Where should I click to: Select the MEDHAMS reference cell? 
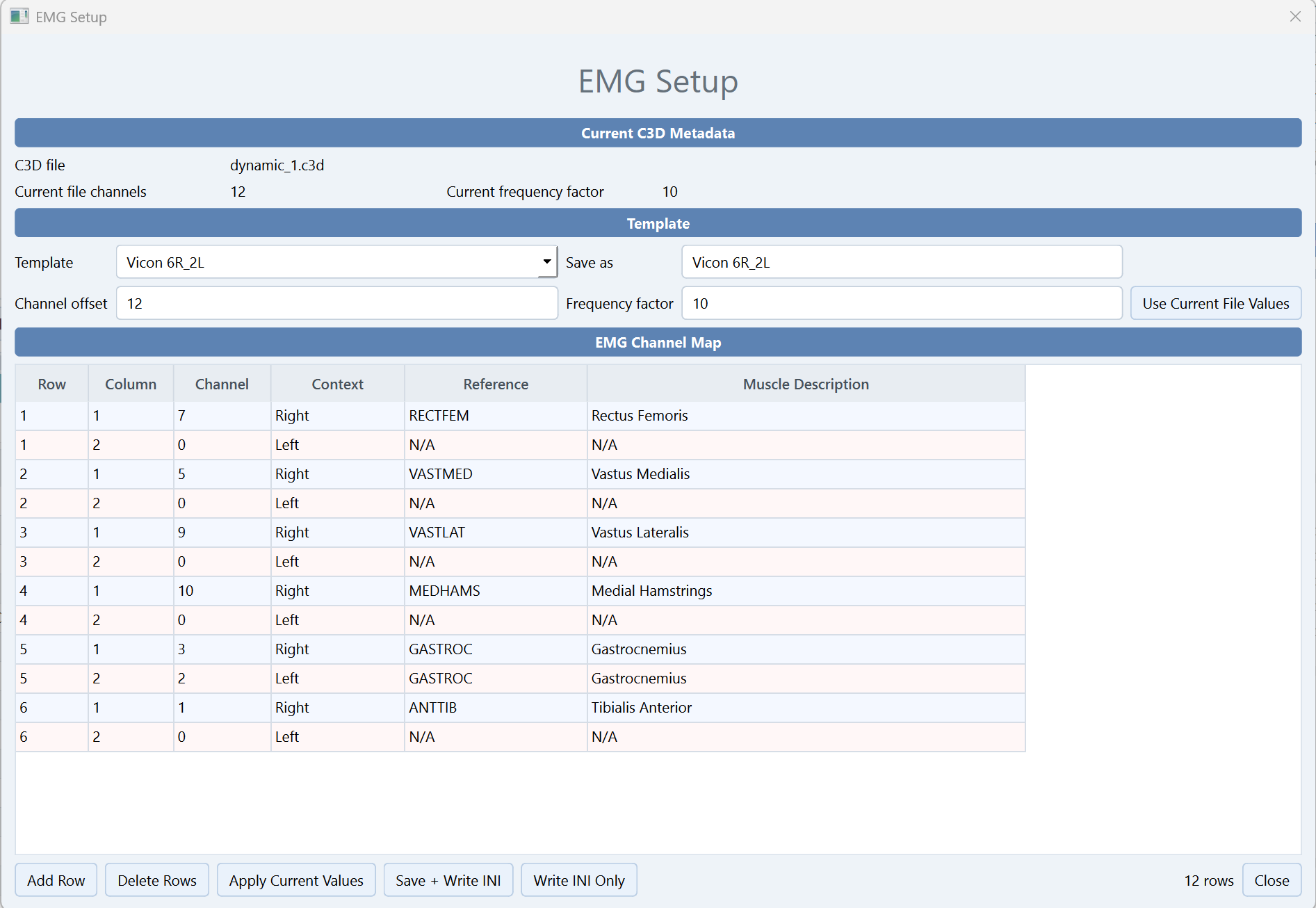(x=496, y=591)
